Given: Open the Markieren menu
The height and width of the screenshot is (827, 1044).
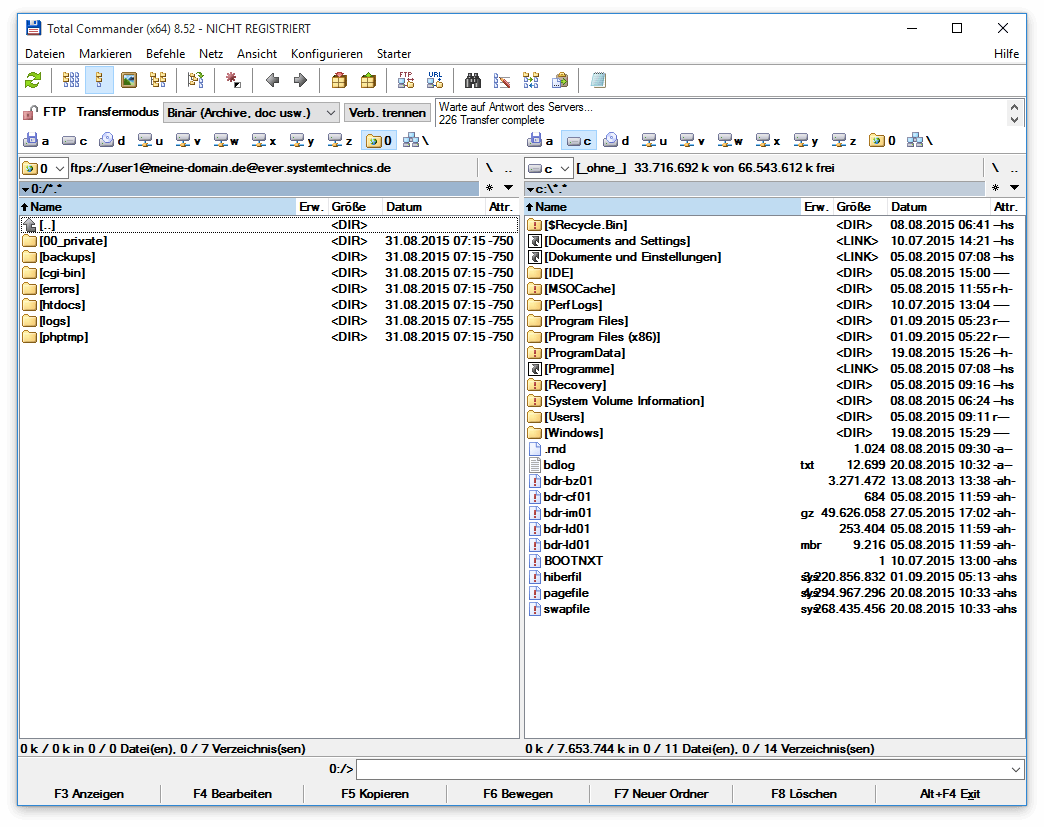Looking at the screenshot, I should point(105,54).
